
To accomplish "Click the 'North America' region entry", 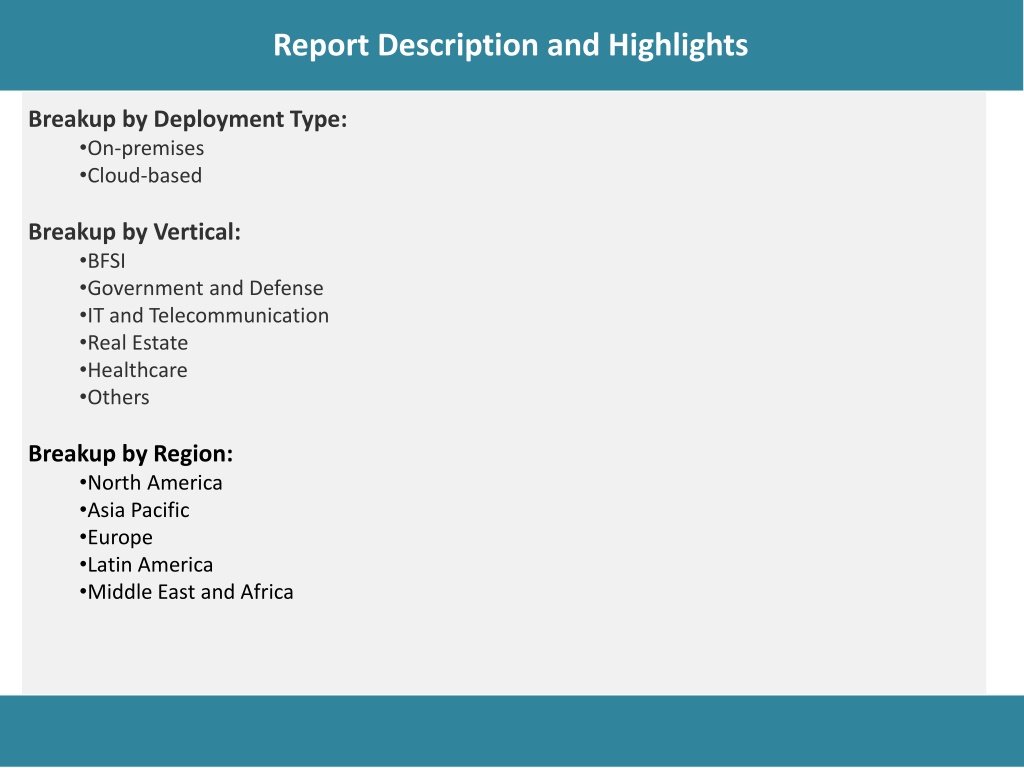I will 151,483.
